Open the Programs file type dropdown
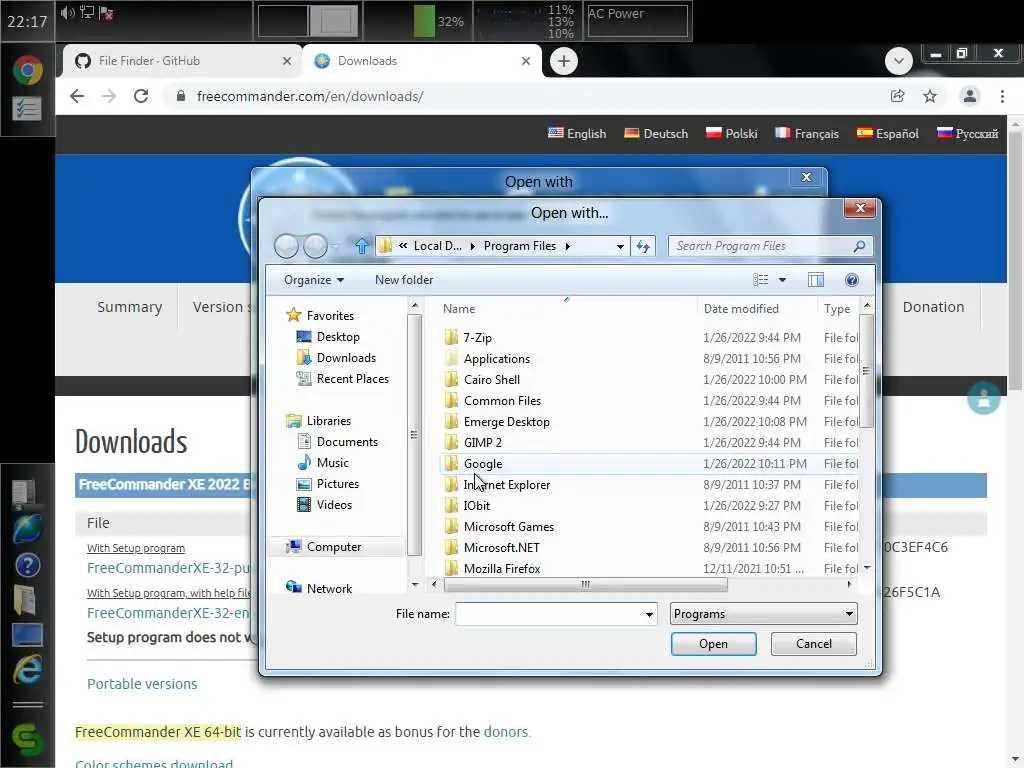 click(763, 614)
